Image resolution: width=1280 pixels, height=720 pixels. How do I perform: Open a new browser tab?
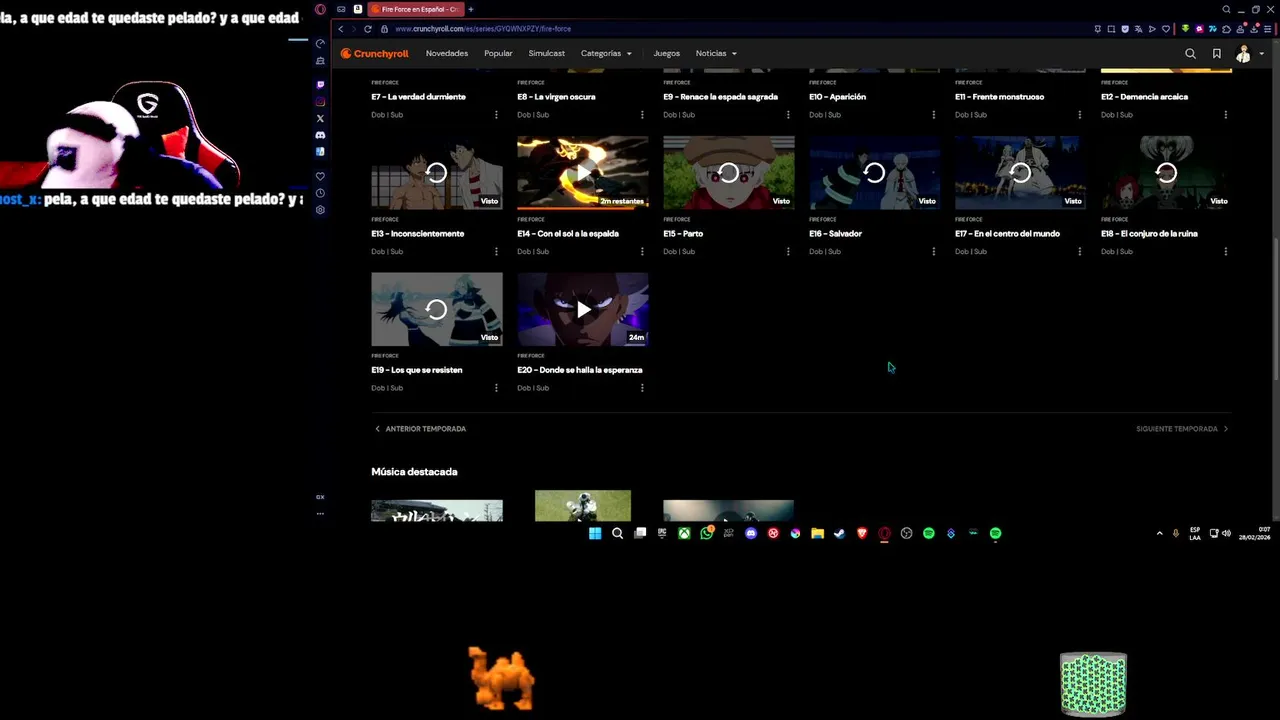pos(471,9)
